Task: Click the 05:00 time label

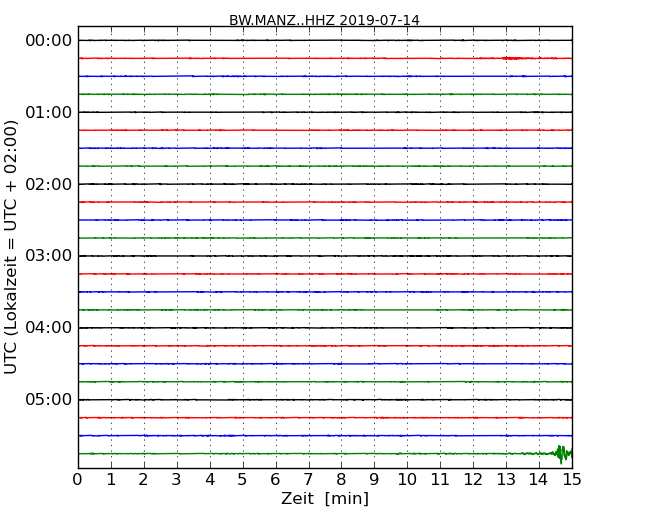Action: (x=49, y=399)
